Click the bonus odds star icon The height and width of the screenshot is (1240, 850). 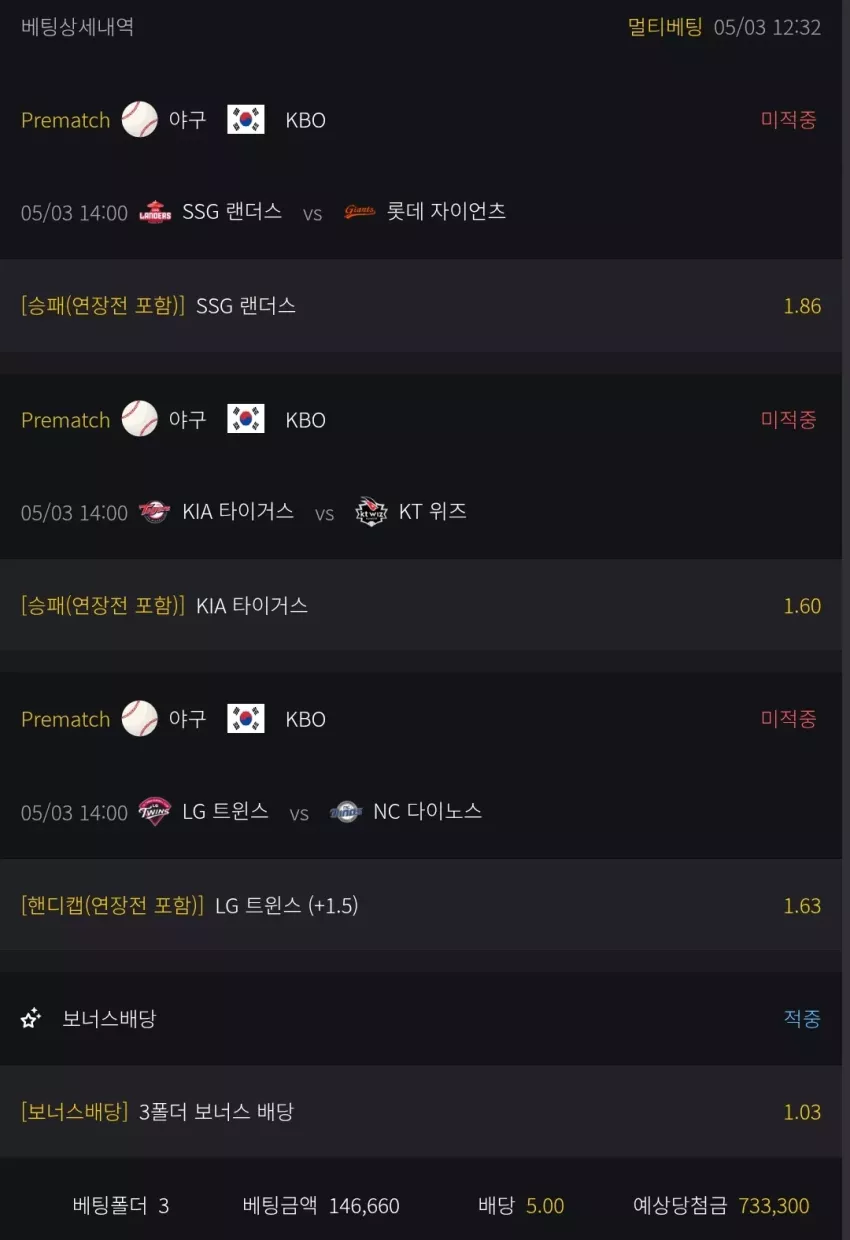[31, 1019]
